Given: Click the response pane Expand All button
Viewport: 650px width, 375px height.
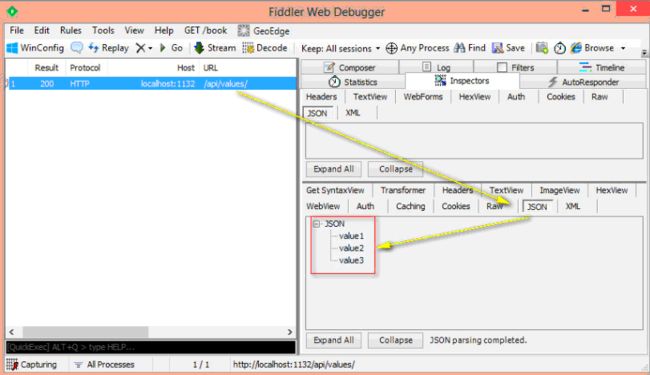Looking at the screenshot, I should [334, 340].
